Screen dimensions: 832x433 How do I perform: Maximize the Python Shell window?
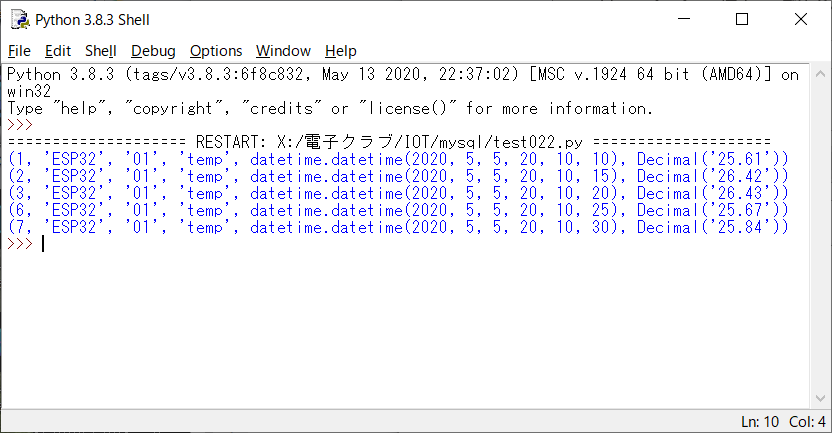[742, 19]
